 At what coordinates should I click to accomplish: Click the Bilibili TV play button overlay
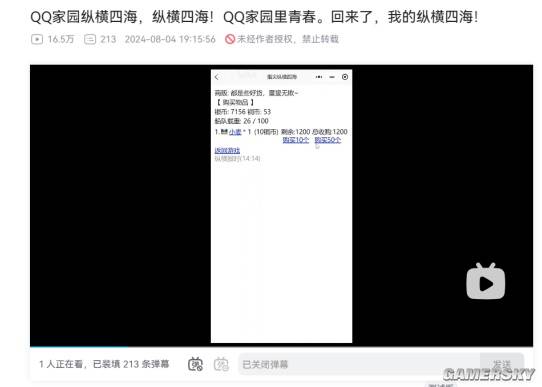tap(486, 282)
